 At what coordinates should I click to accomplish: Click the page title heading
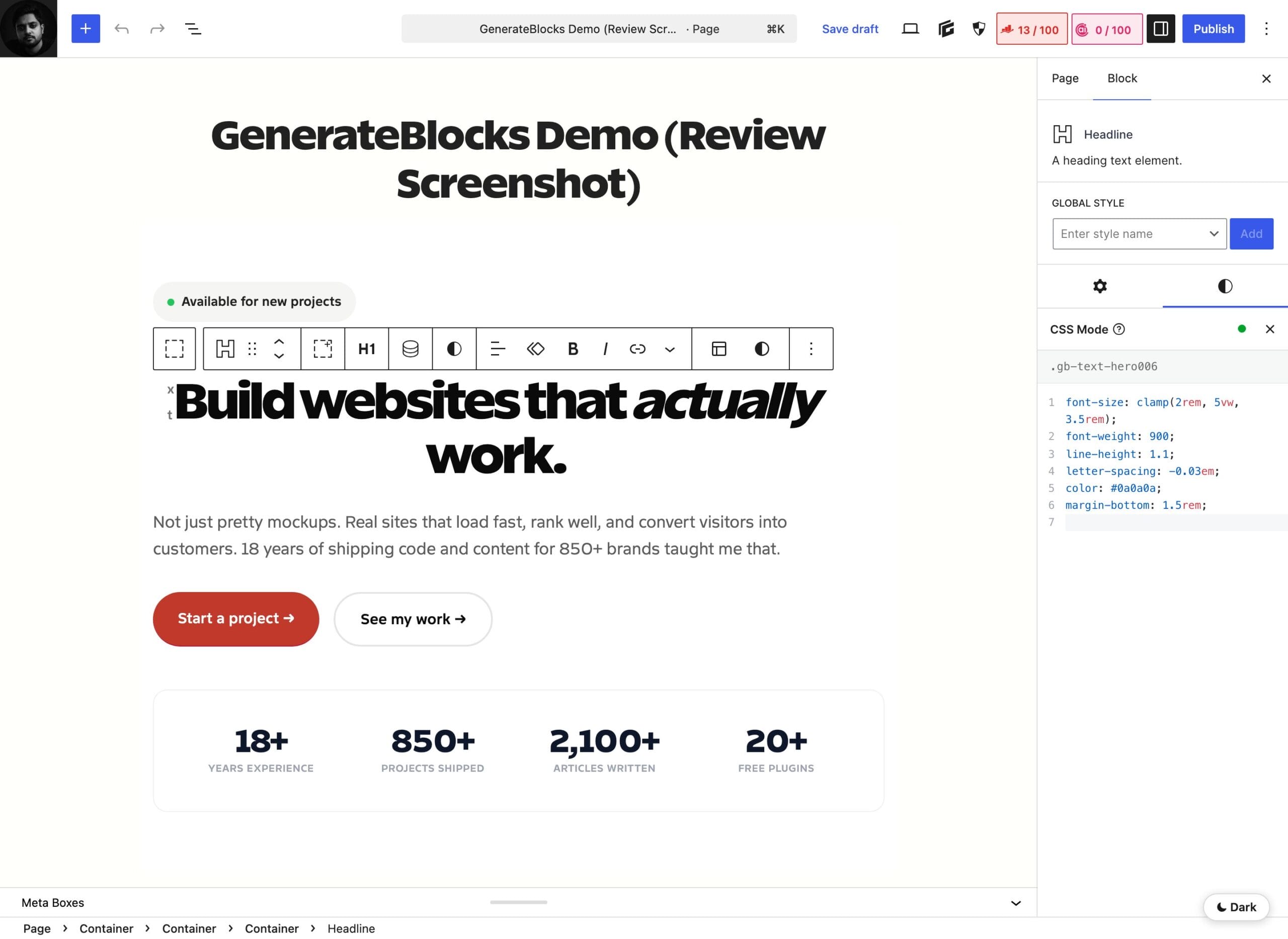(518, 160)
